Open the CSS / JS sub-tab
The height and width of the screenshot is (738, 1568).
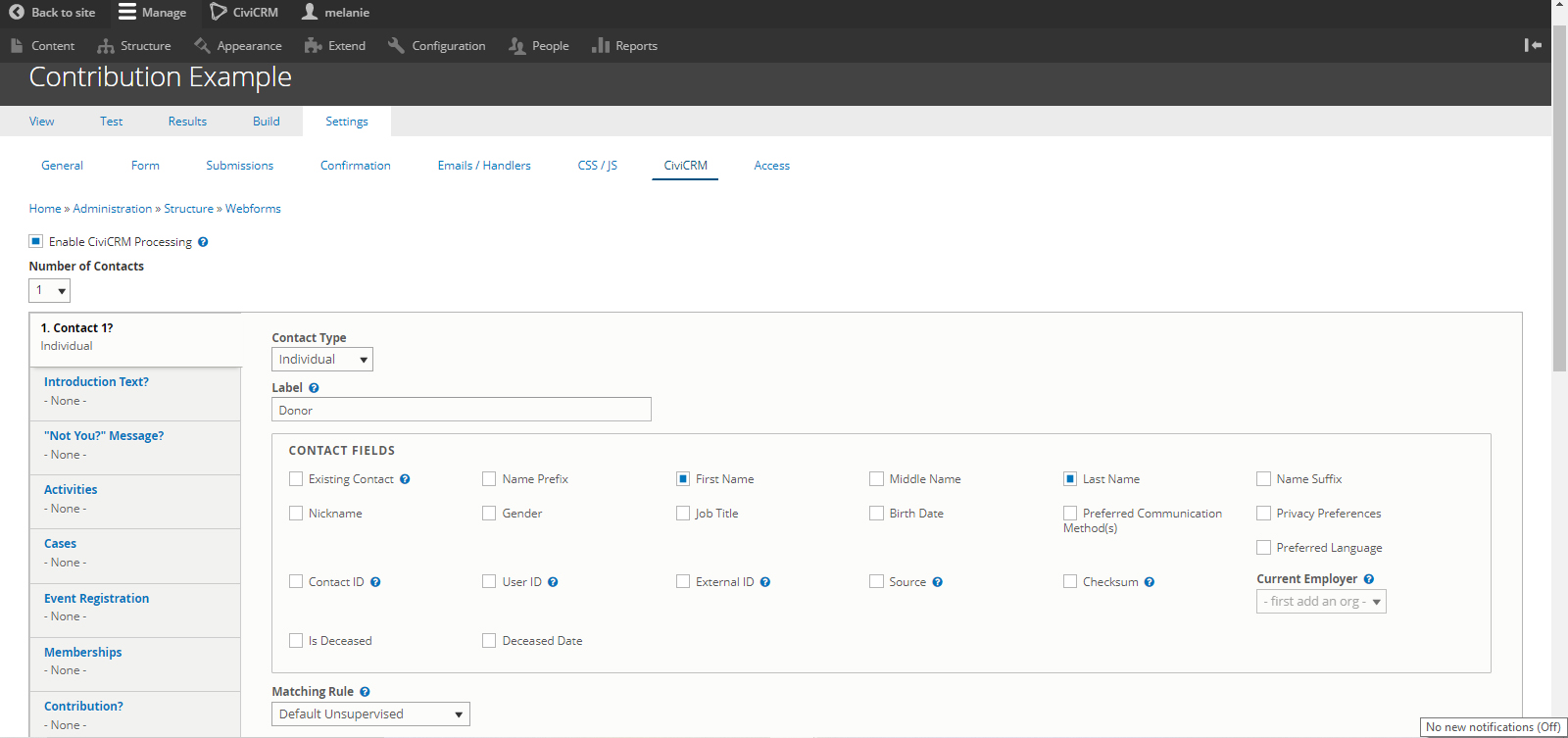point(598,166)
